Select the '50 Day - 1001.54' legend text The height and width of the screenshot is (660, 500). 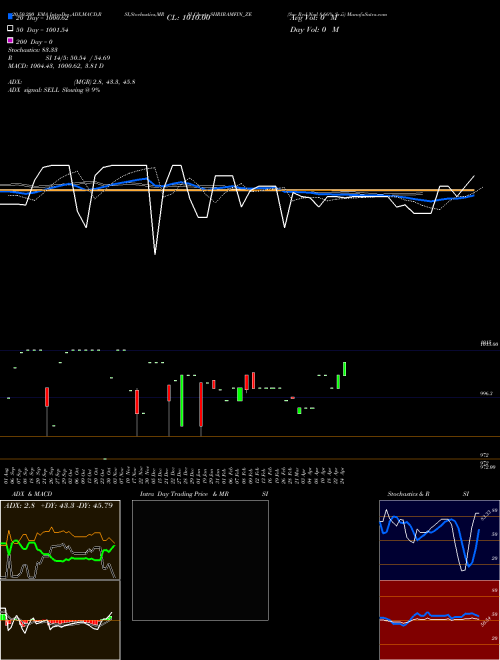(x=42, y=30)
